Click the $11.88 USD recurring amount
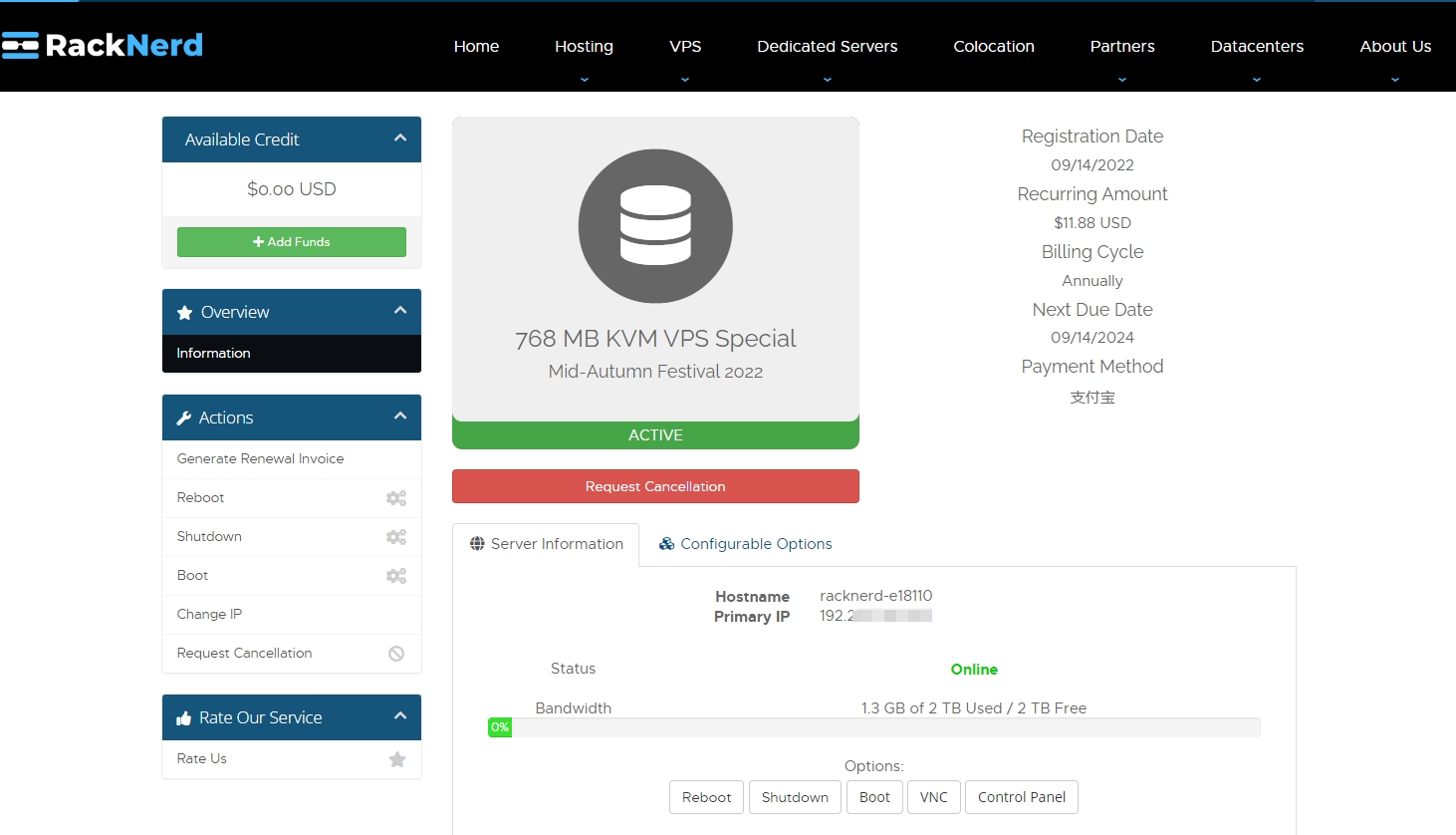Screen dimensions: 1456x835 pos(1092,223)
